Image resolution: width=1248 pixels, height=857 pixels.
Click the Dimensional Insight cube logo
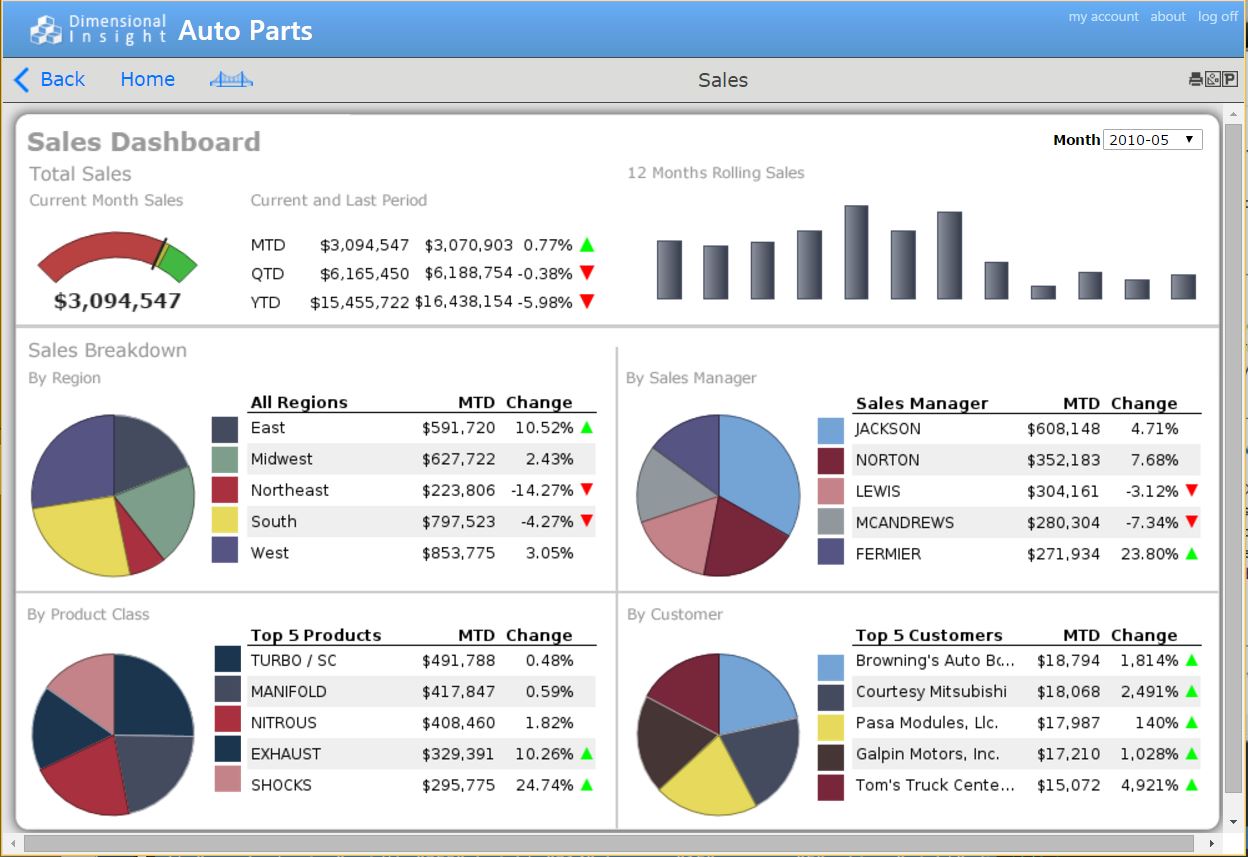(x=45, y=30)
